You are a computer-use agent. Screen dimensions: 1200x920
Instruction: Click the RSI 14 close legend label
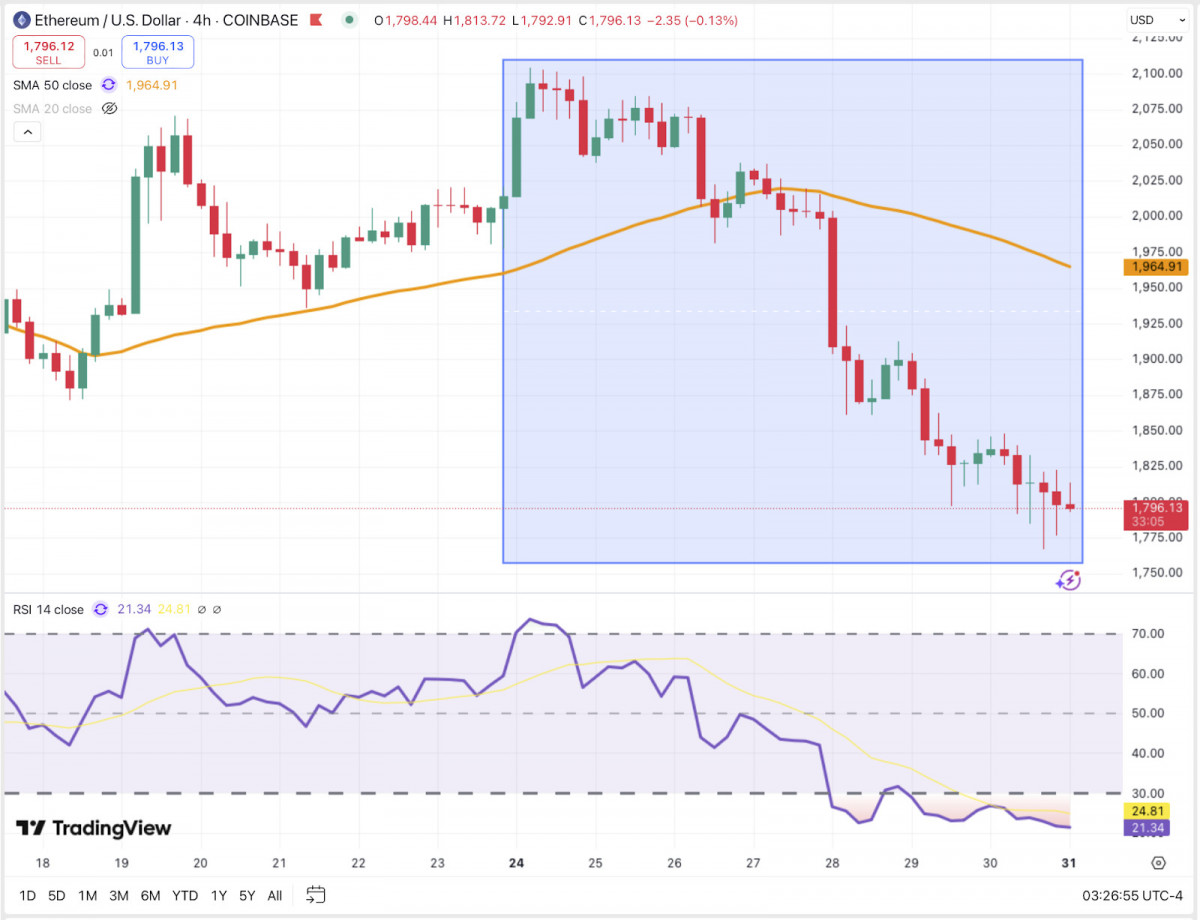coord(48,609)
